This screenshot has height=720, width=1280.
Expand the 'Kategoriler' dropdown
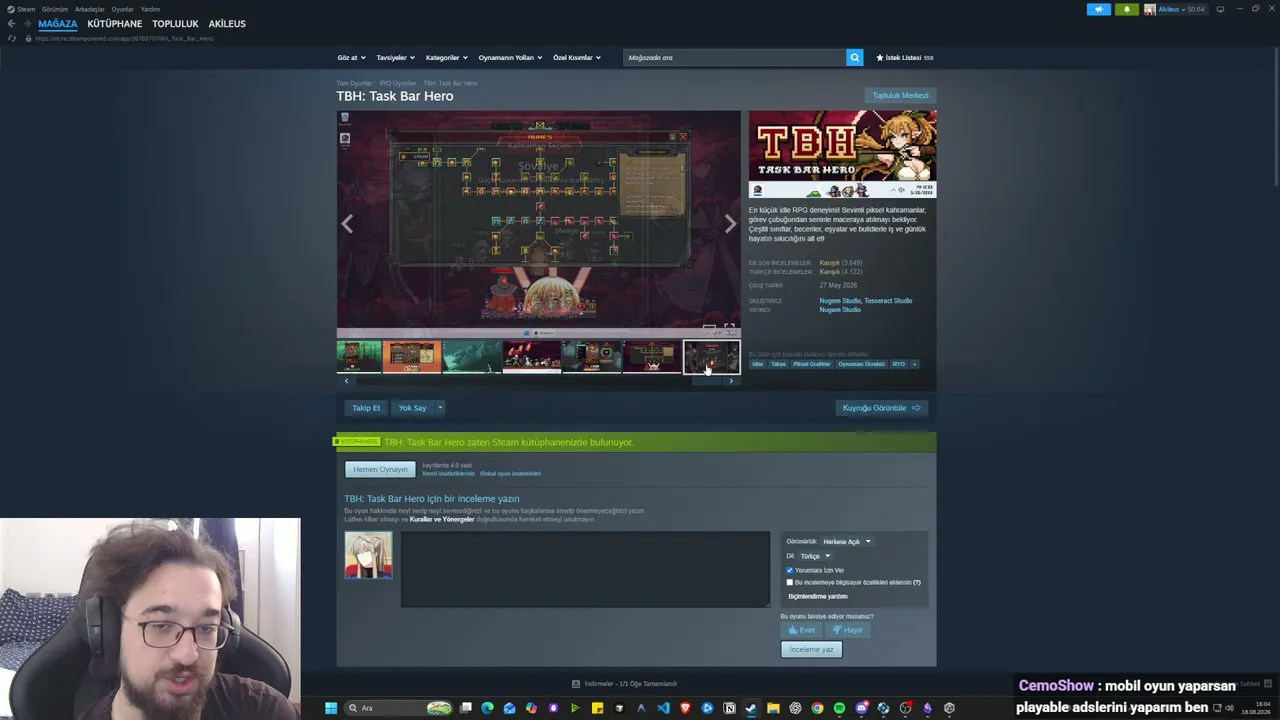[x=446, y=58]
